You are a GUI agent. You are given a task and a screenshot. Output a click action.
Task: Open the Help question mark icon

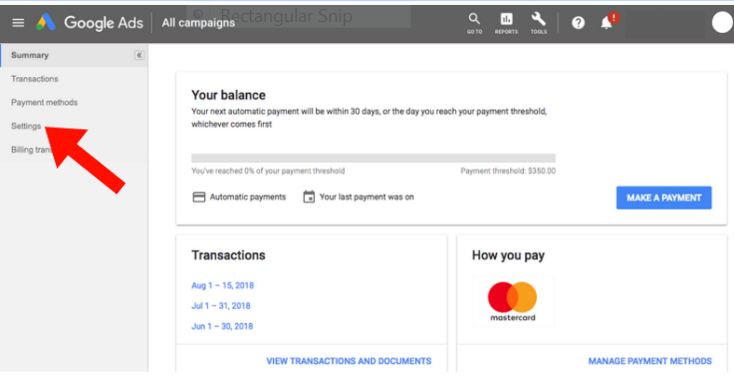pyautogui.click(x=578, y=22)
